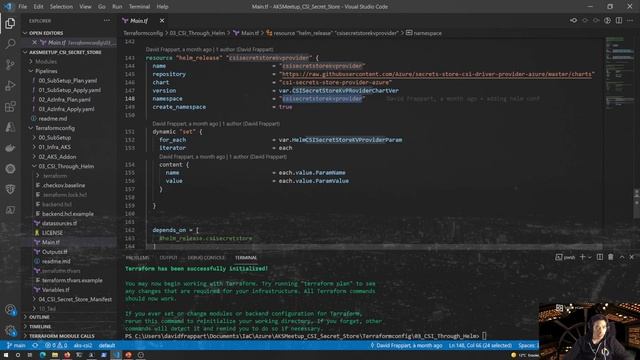Open Explorer views and more actions menu
Viewport: 640px width, 360px height.
click(107, 20)
